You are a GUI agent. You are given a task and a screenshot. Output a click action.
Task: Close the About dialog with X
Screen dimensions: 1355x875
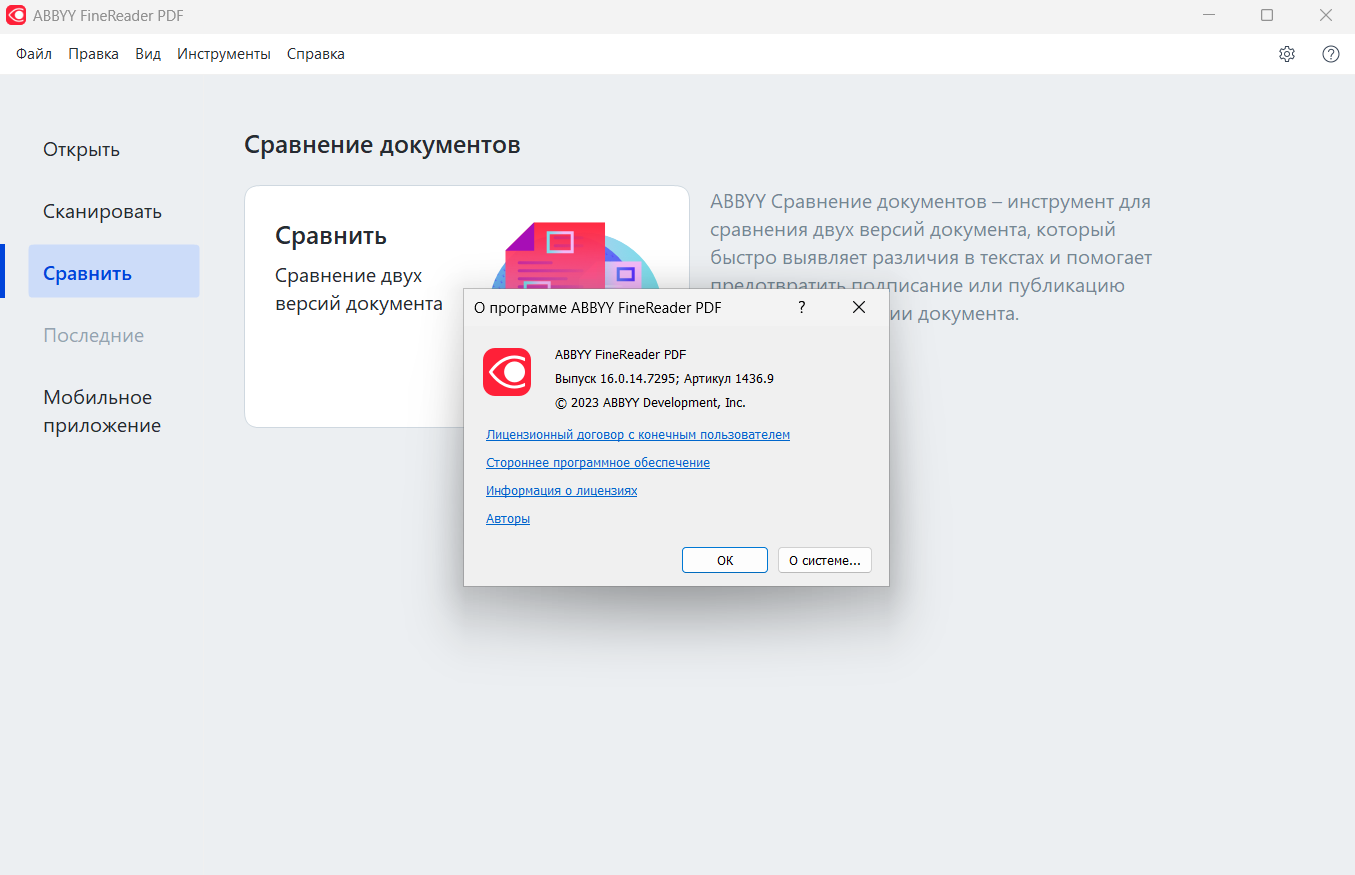[x=858, y=308]
